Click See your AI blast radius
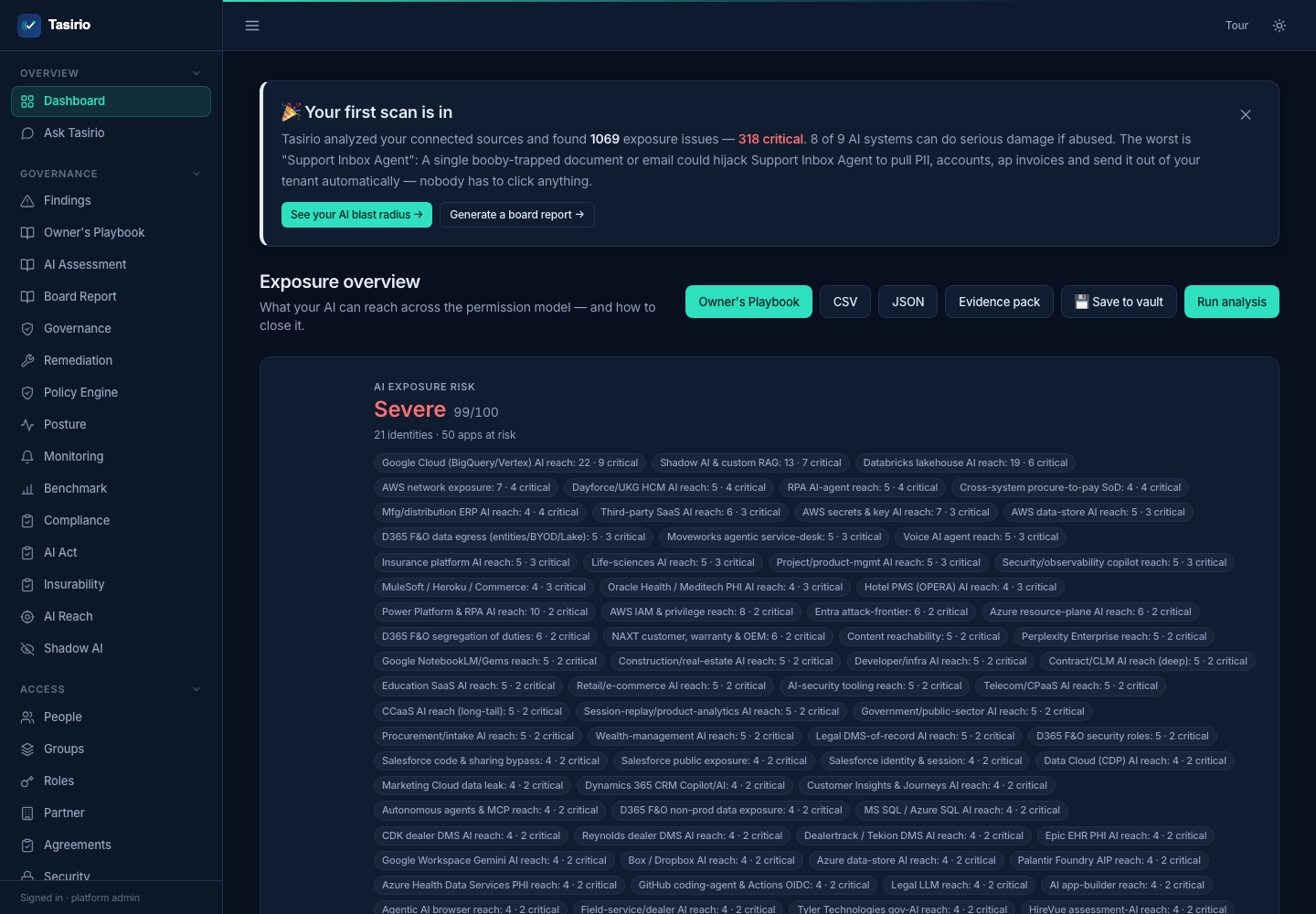The width and height of the screenshot is (1316, 914). click(356, 215)
